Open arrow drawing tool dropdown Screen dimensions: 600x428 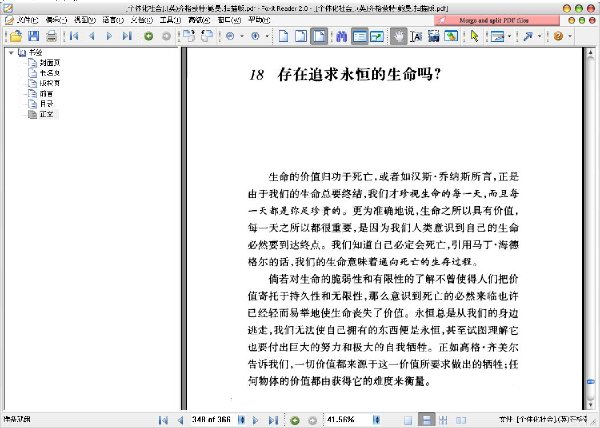[x=540, y=36]
